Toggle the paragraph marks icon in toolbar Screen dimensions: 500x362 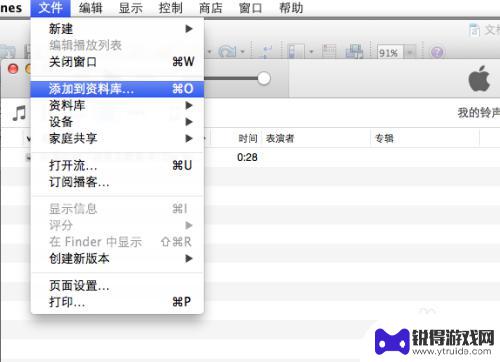(267, 52)
